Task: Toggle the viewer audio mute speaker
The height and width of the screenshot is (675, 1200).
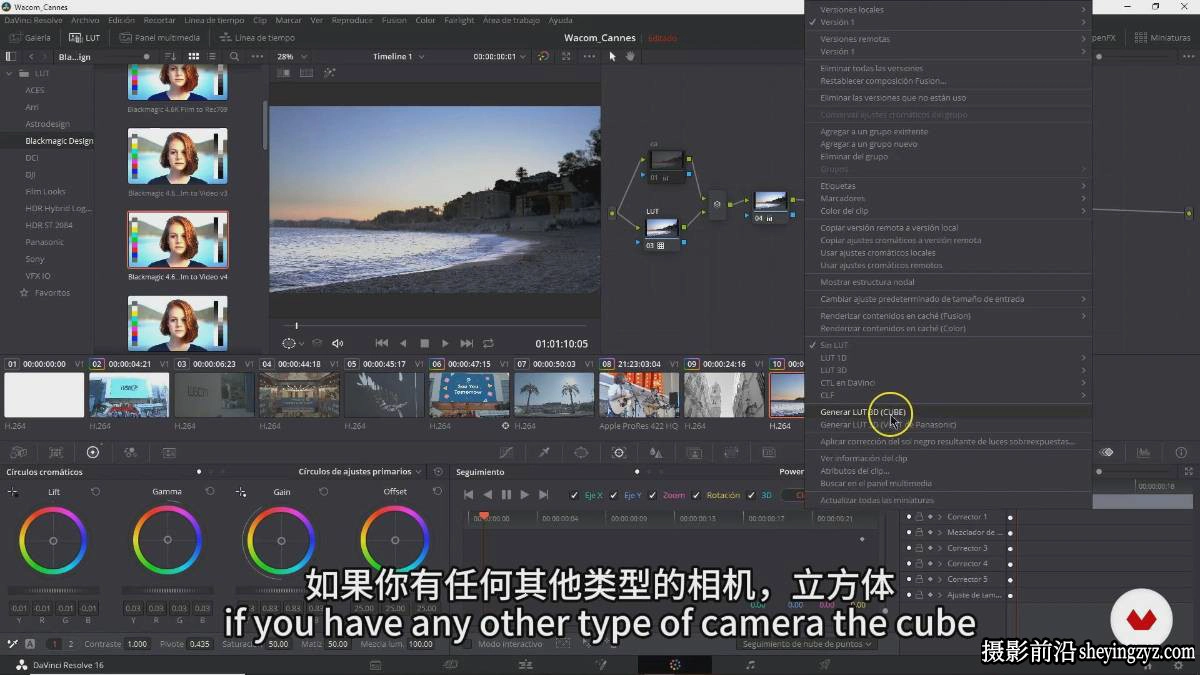Action: pyautogui.click(x=338, y=343)
